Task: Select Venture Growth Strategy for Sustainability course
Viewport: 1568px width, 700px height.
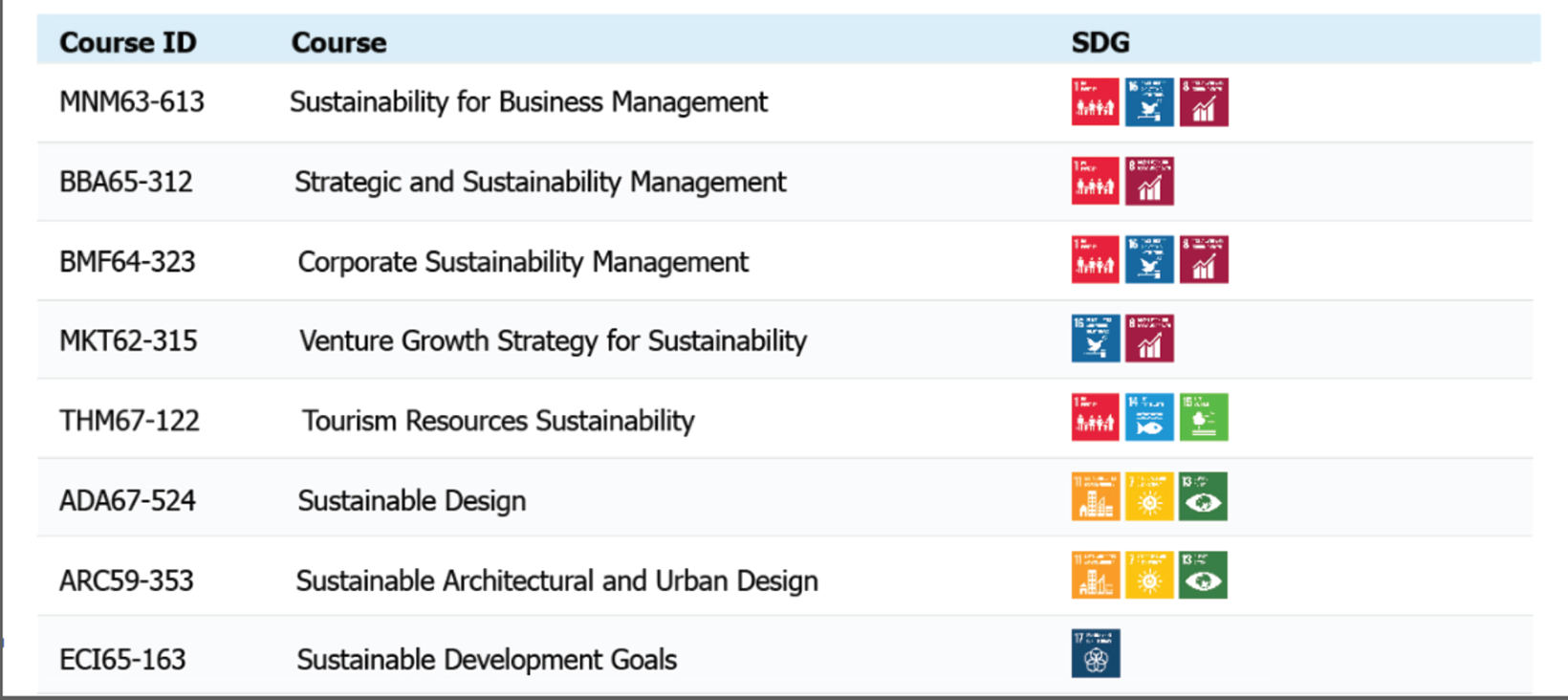Action: click(x=553, y=341)
